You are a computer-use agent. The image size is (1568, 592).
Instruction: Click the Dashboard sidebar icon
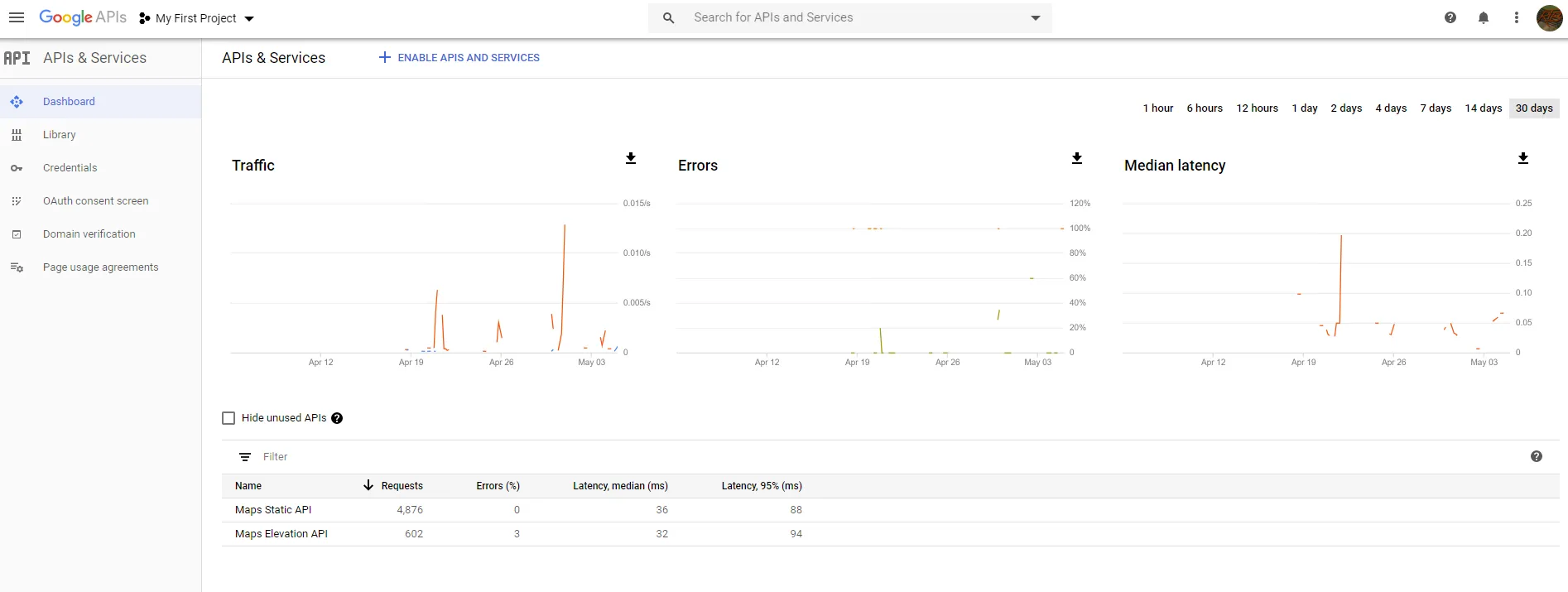(x=17, y=102)
